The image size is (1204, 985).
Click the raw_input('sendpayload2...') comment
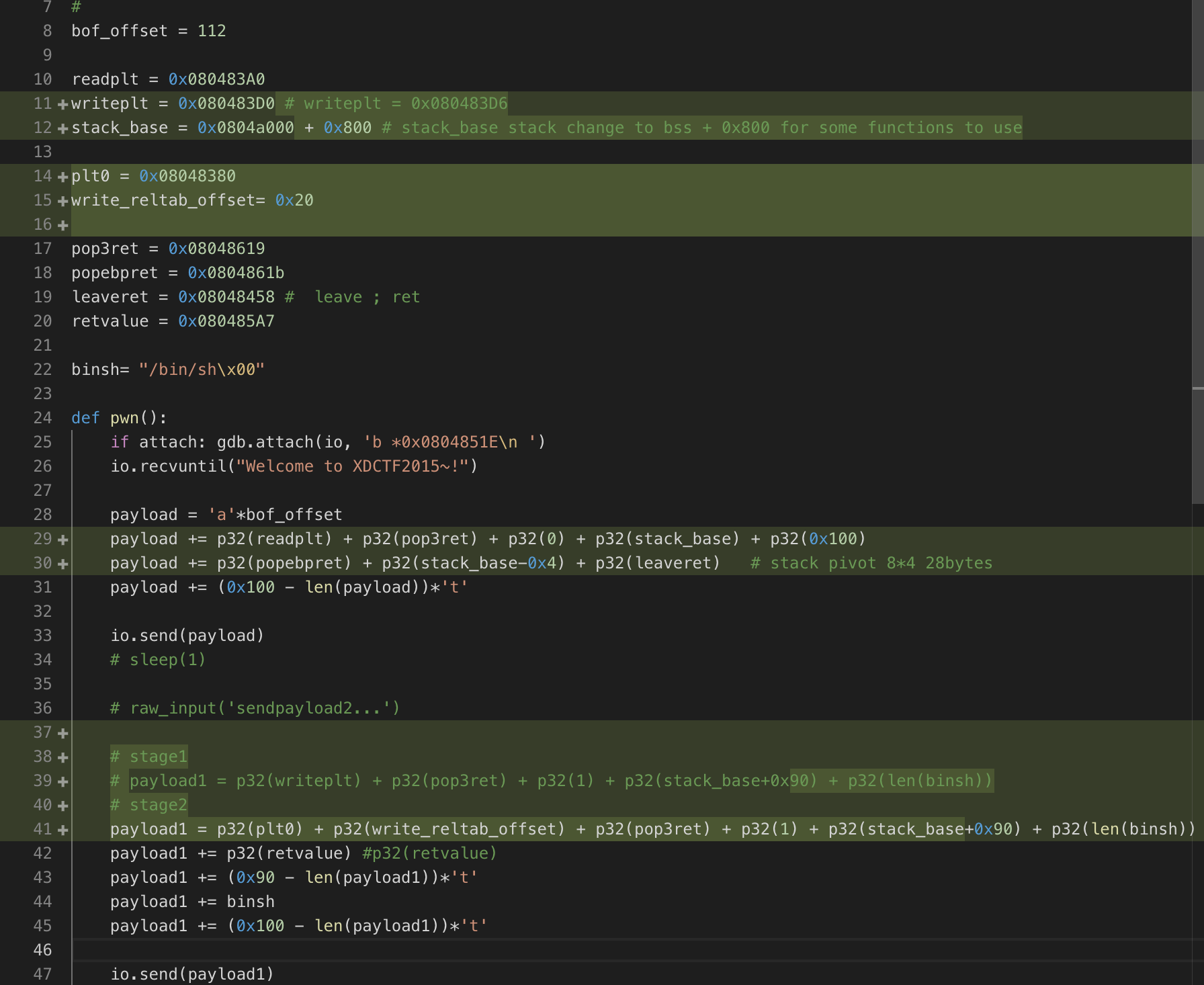[x=255, y=708]
